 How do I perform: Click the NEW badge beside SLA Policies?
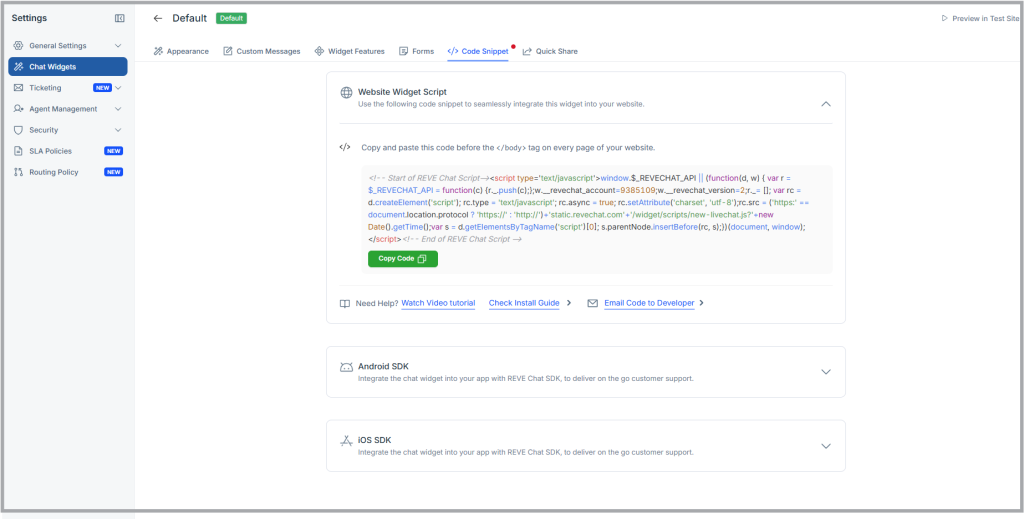coord(114,151)
